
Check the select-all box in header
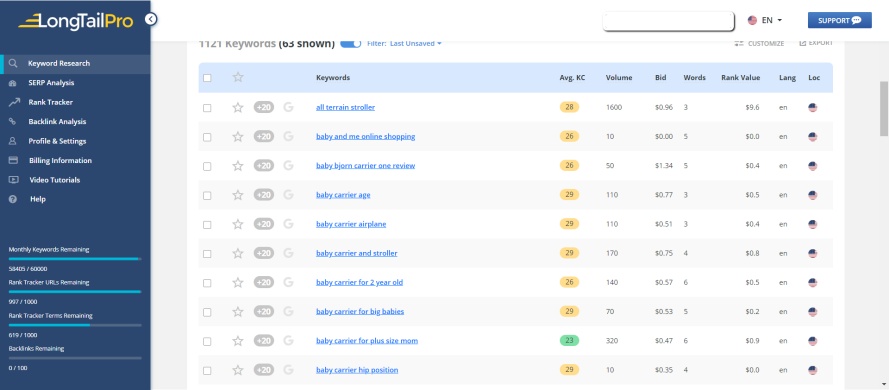click(207, 78)
